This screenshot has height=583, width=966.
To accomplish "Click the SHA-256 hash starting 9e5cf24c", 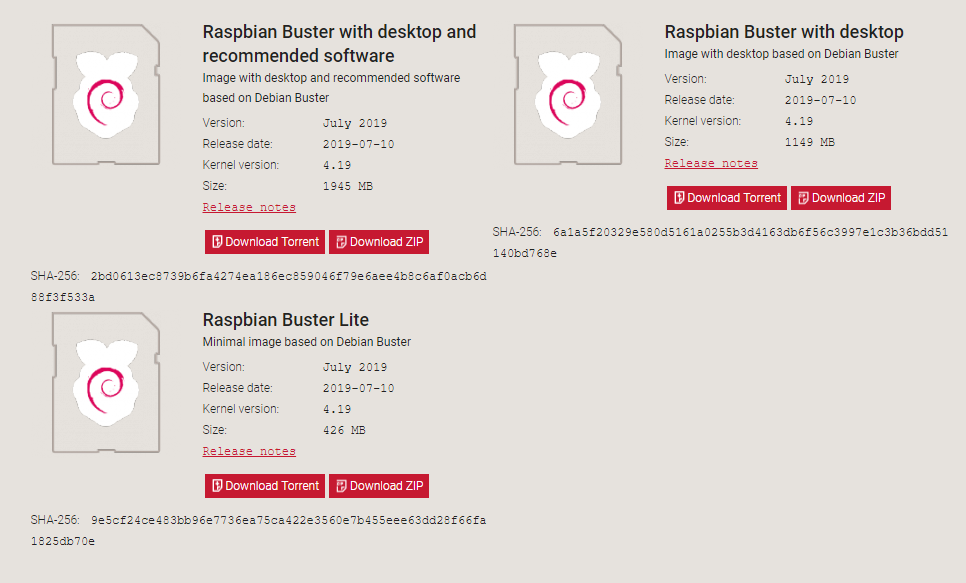I will (x=259, y=531).
